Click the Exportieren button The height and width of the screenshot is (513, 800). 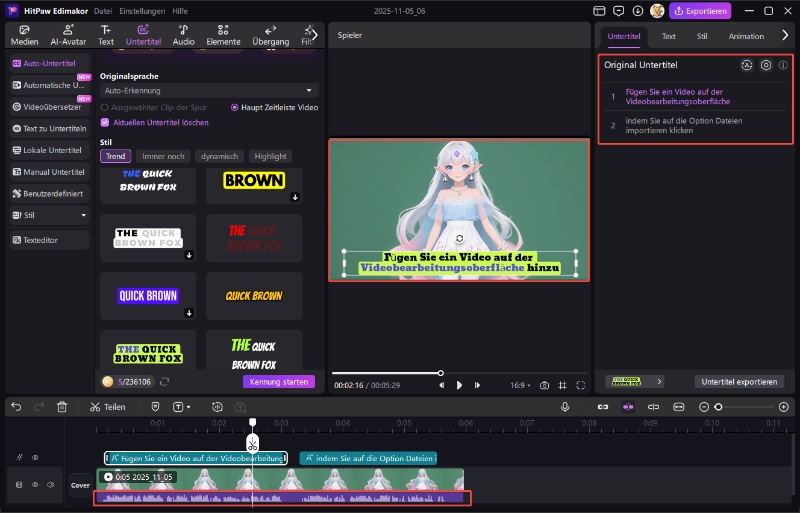[700, 11]
